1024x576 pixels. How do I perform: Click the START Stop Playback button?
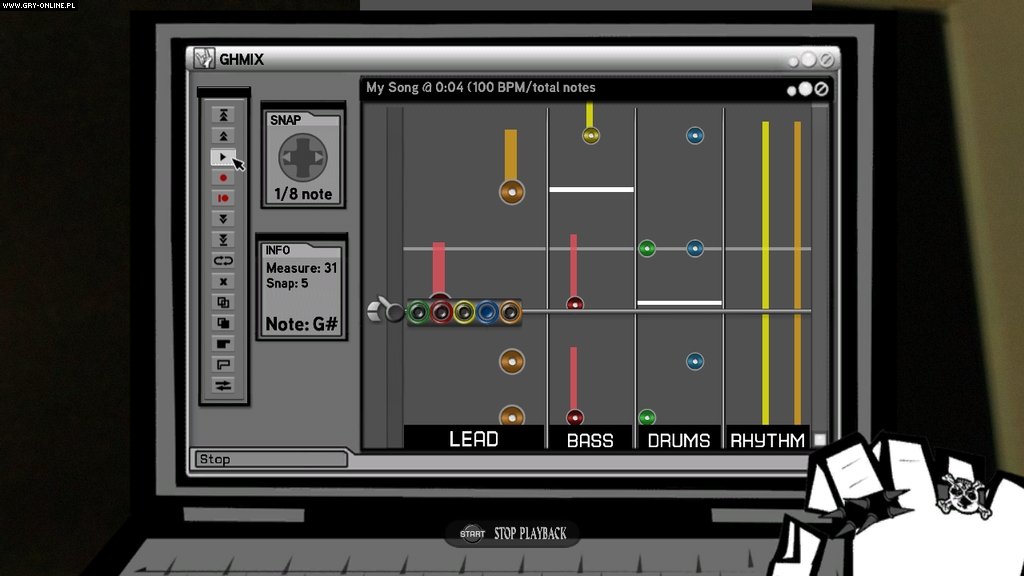(513, 534)
